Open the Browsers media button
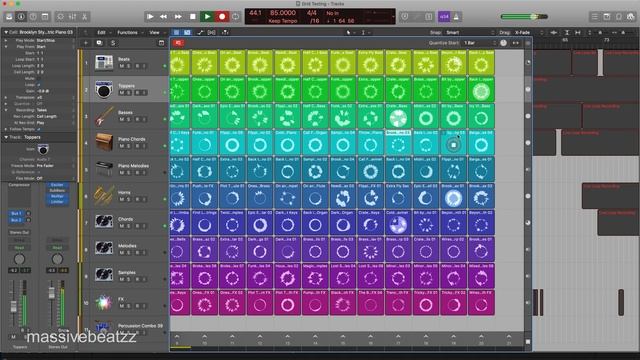 point(631,17)
